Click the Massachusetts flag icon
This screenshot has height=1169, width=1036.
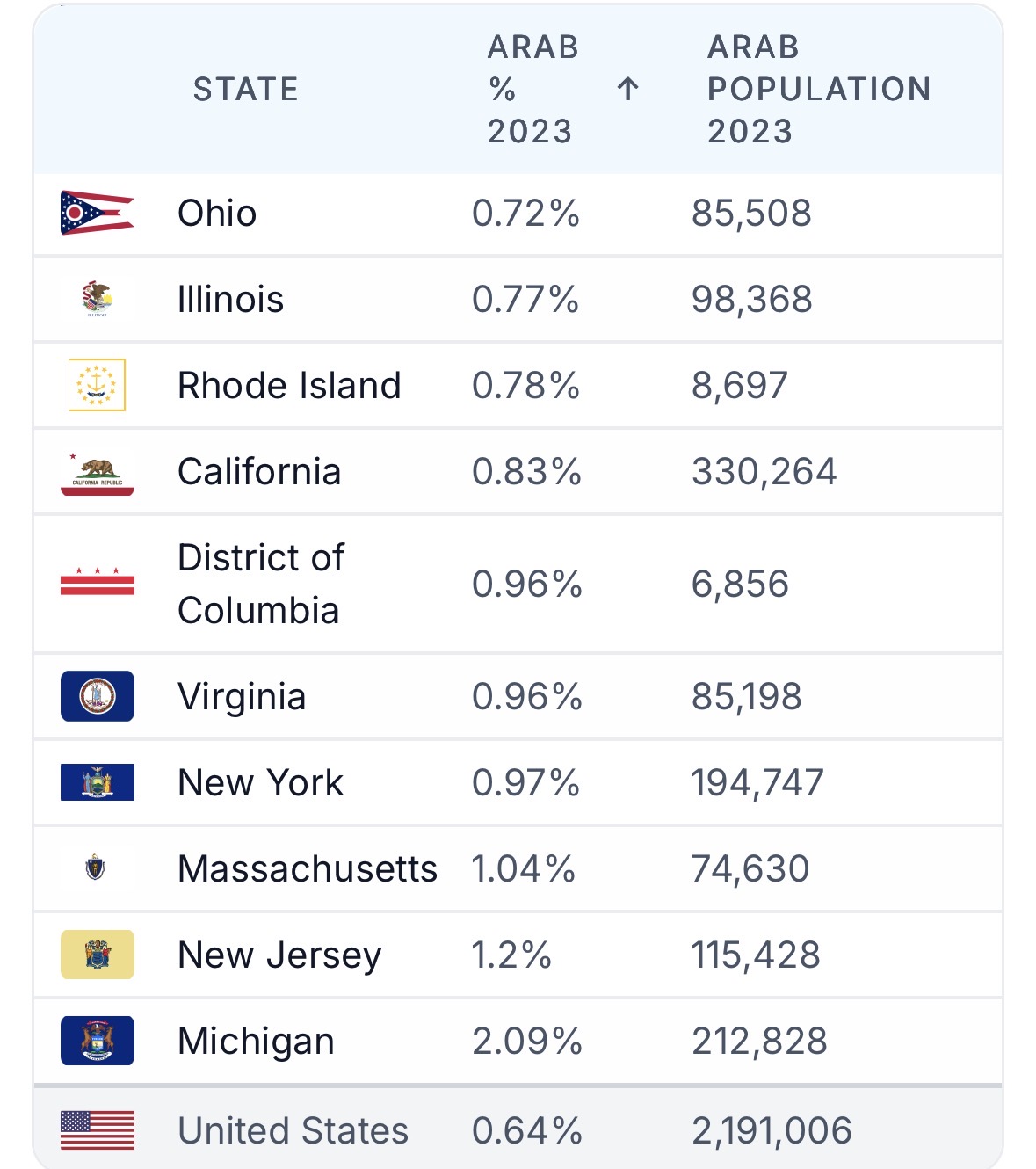pos(95,868)
